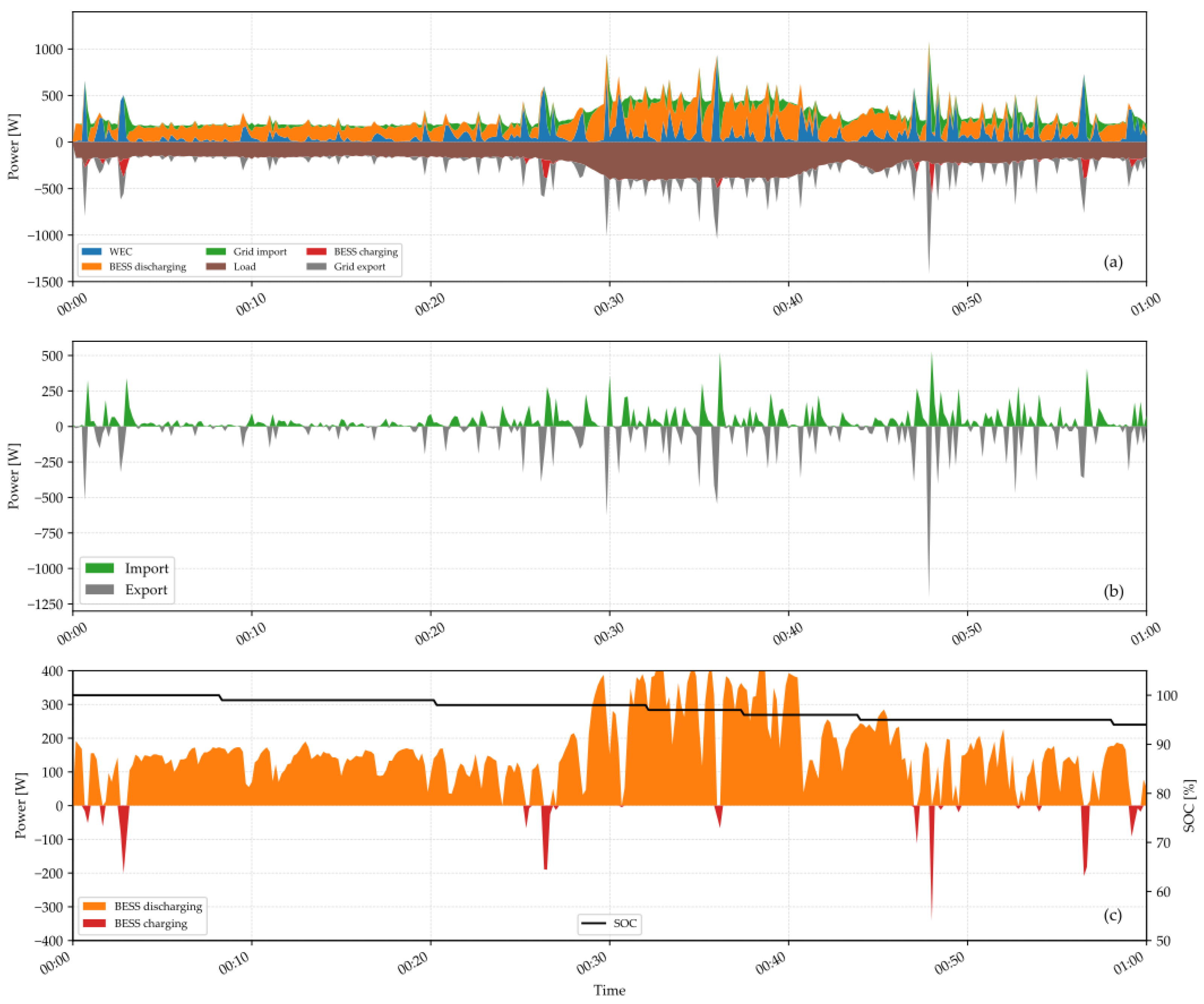Viewport: 1204px width, 1004px height.
Task: Click the BESS charging label in panel (c)
Action: coord(151,923)
